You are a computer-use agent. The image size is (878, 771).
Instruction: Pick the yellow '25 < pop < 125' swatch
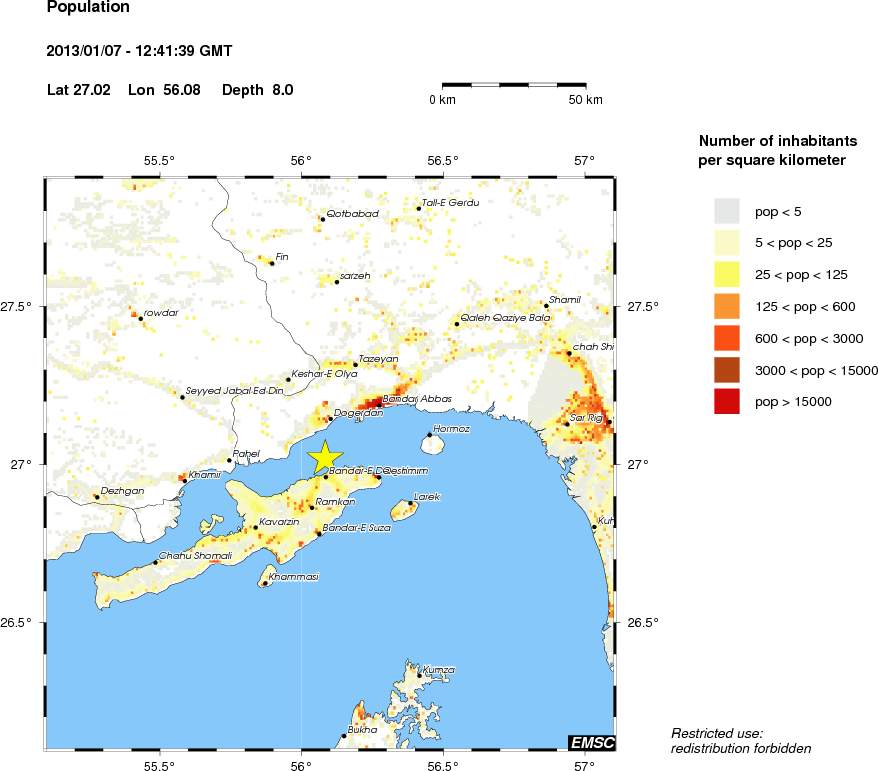727,275
